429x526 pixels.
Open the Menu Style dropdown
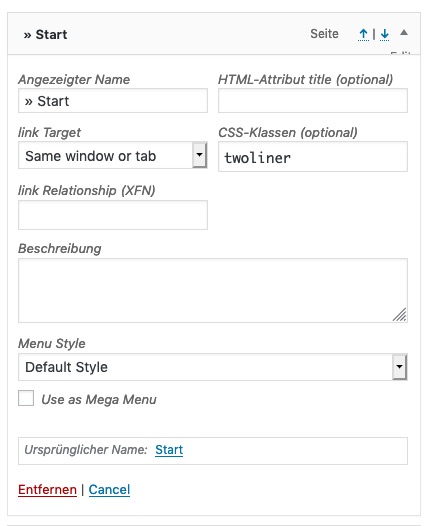tap(213, 367)
